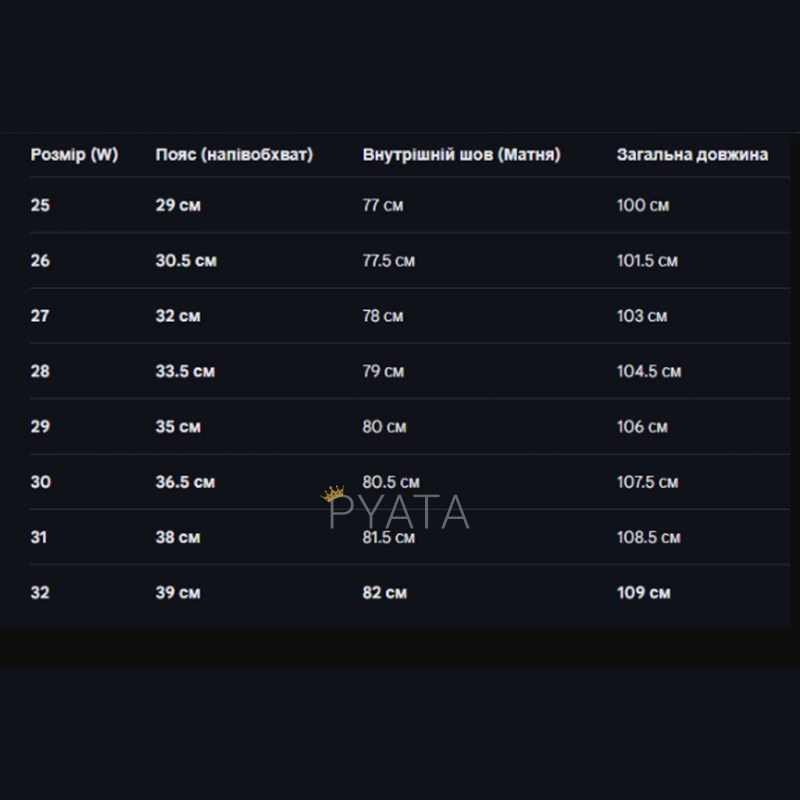Select size 29 row label
Screen dimensions: 800x800
pyautogui.click(x=40, y=427)
